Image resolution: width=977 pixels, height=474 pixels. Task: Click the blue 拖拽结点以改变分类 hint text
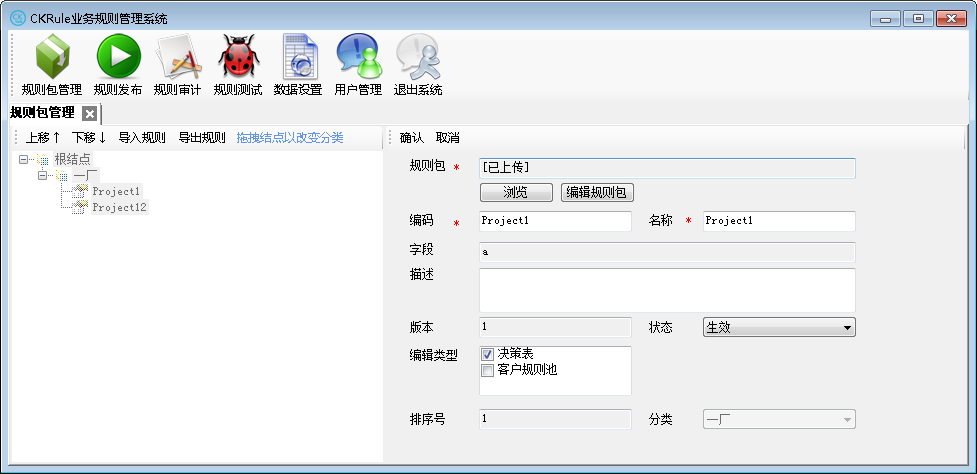(x=290, y=138)
